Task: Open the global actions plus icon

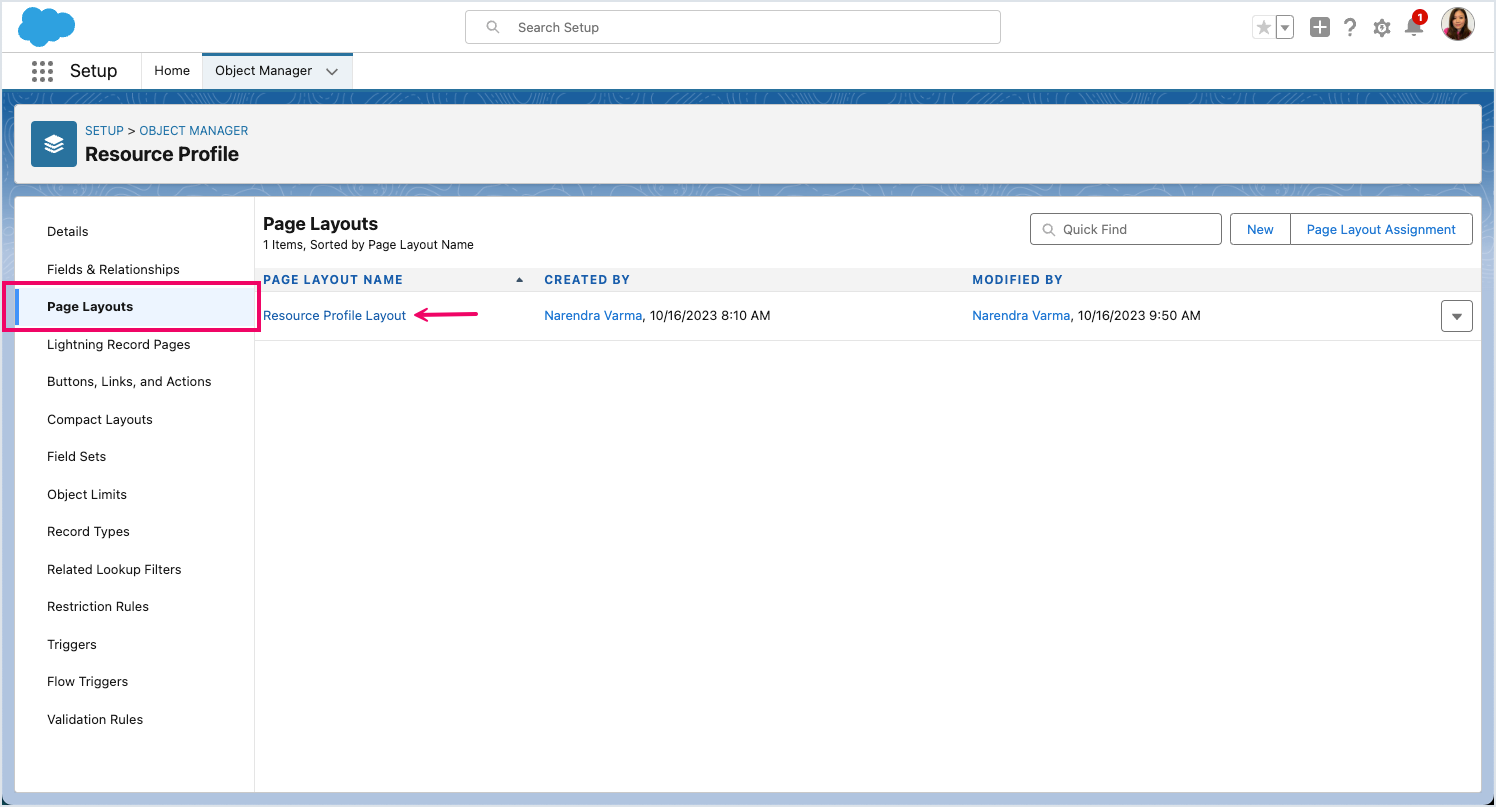Action: pos(1320,28)
